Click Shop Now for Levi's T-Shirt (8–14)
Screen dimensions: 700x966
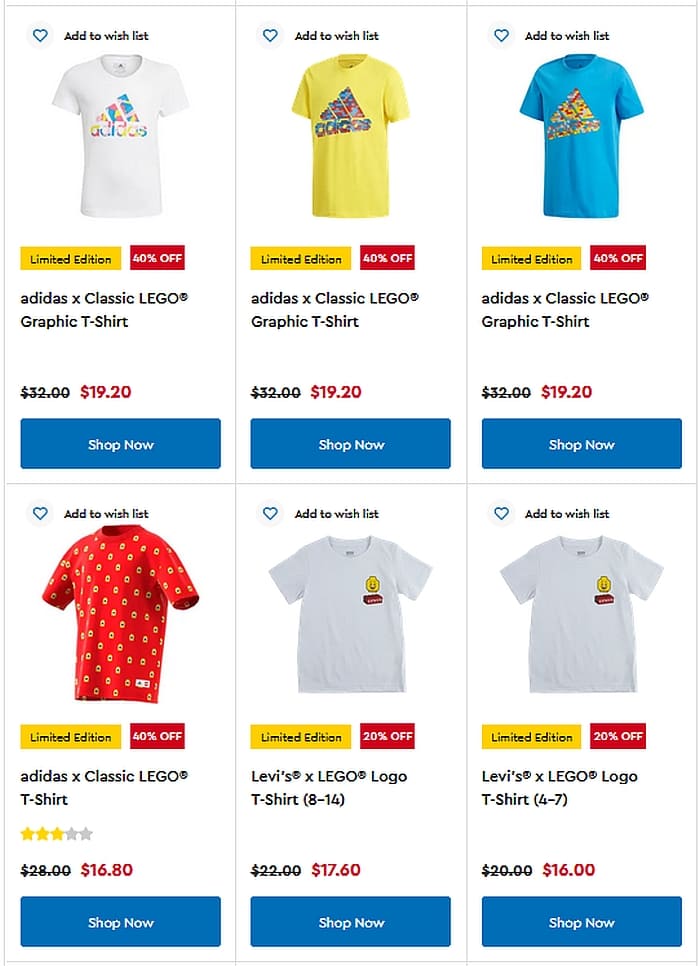pos(351,922)
